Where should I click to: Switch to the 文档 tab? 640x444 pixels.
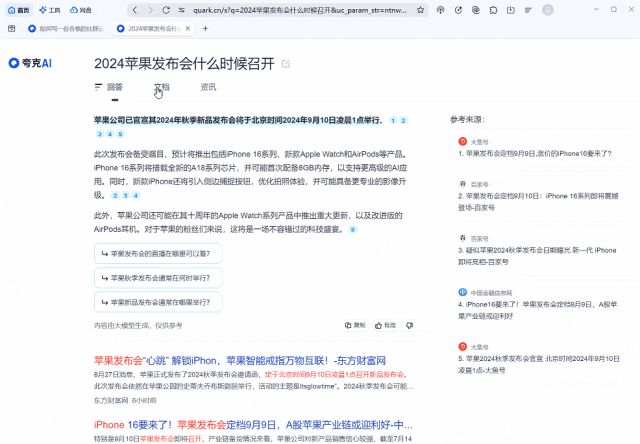pyautogui.click(x=162, y=87)
